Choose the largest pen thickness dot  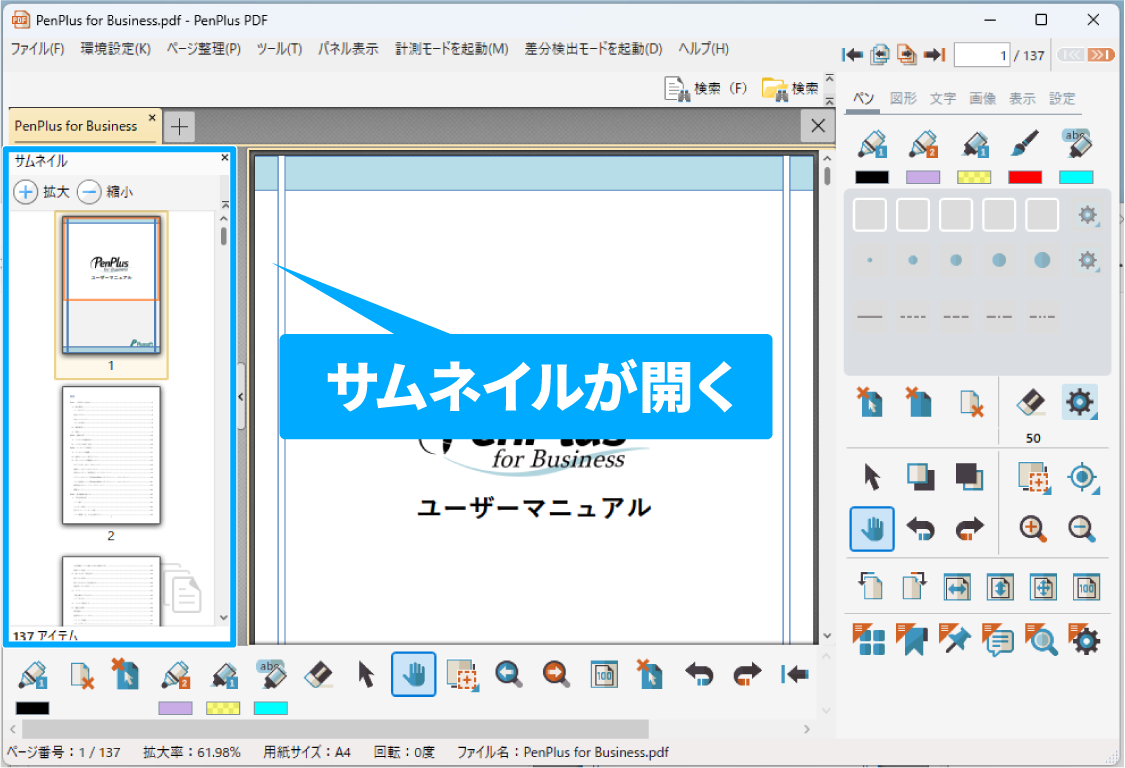click(1042, 261)
